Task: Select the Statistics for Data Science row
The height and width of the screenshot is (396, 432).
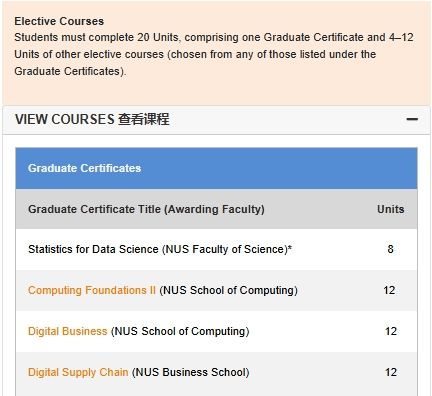Action: [x=216, y=249]
